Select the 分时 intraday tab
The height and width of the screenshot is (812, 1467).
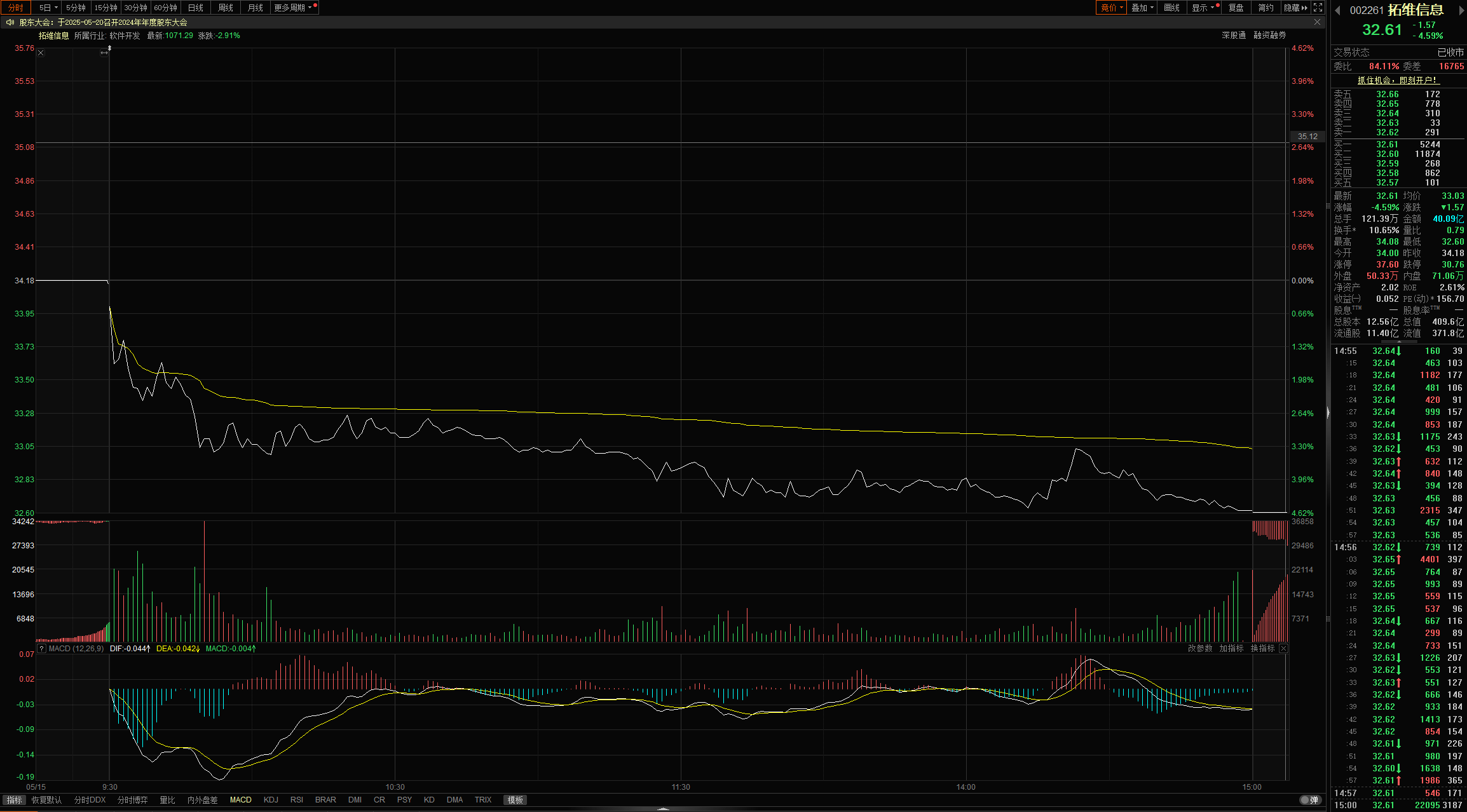point(16,8)
